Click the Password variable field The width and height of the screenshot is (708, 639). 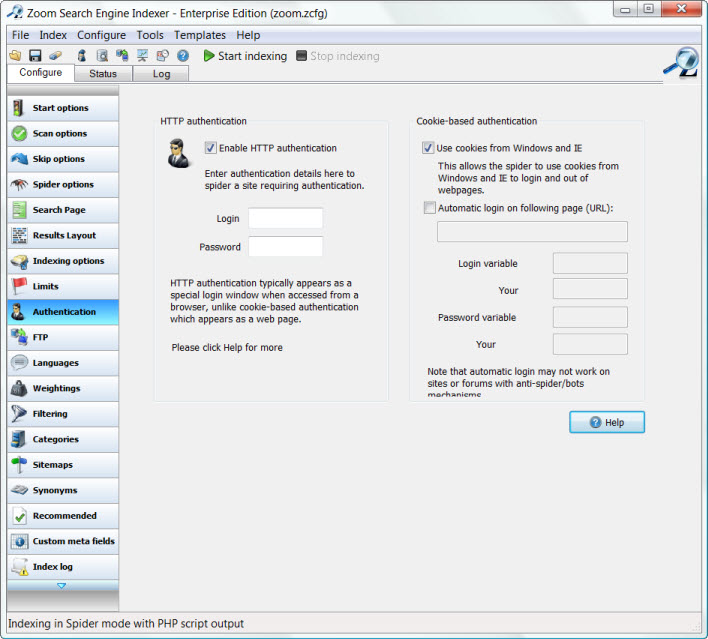pyautogui.click(x=590, y=317)
